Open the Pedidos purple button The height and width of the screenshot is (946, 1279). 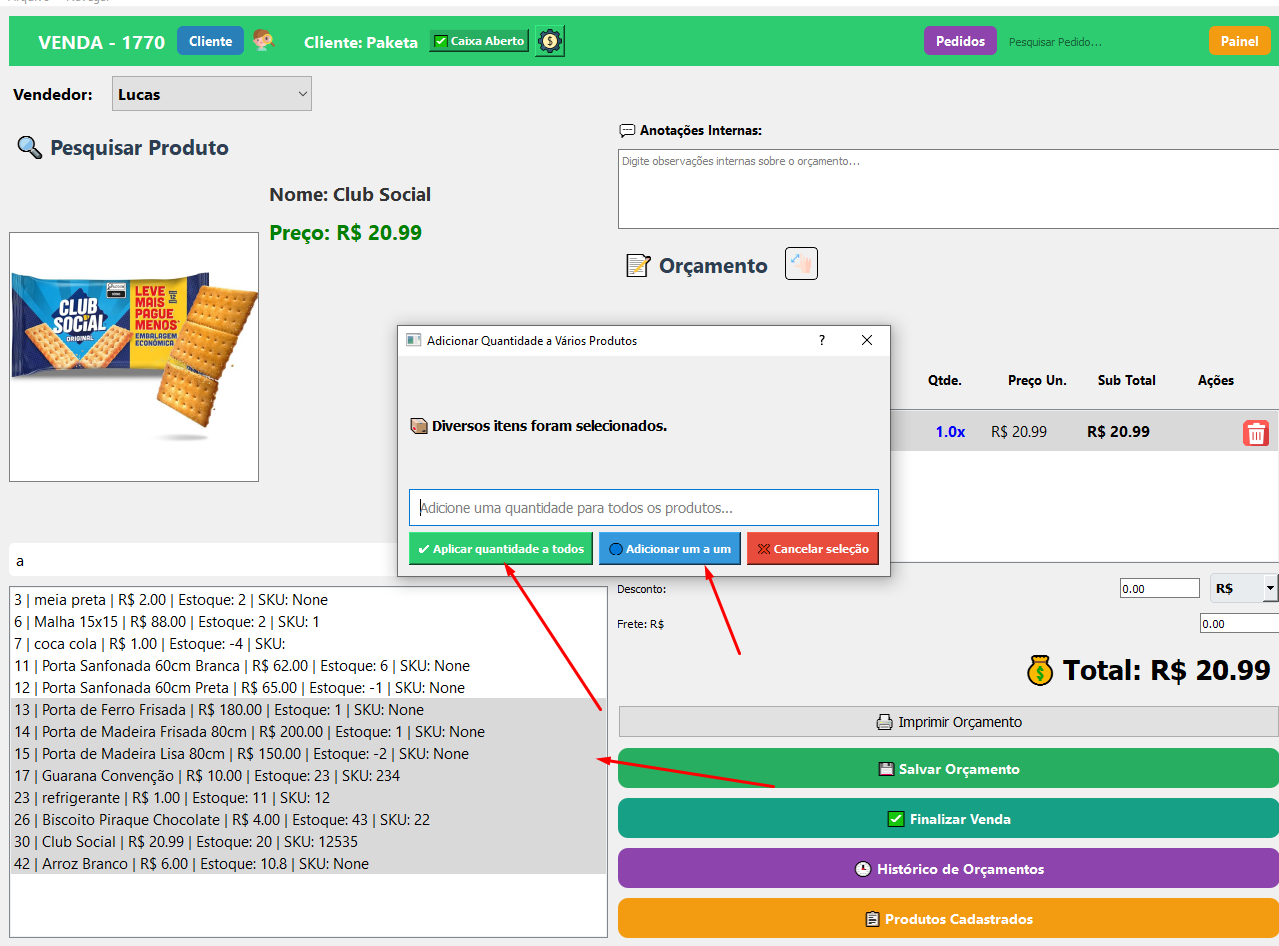point(960,41)
